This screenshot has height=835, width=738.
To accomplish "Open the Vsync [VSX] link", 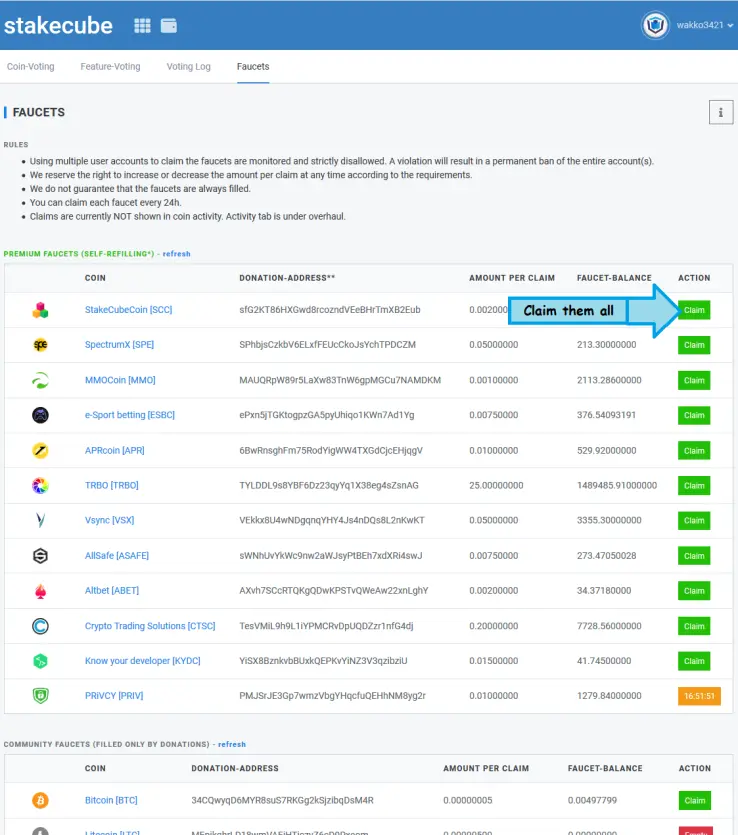I will (110, 520).
